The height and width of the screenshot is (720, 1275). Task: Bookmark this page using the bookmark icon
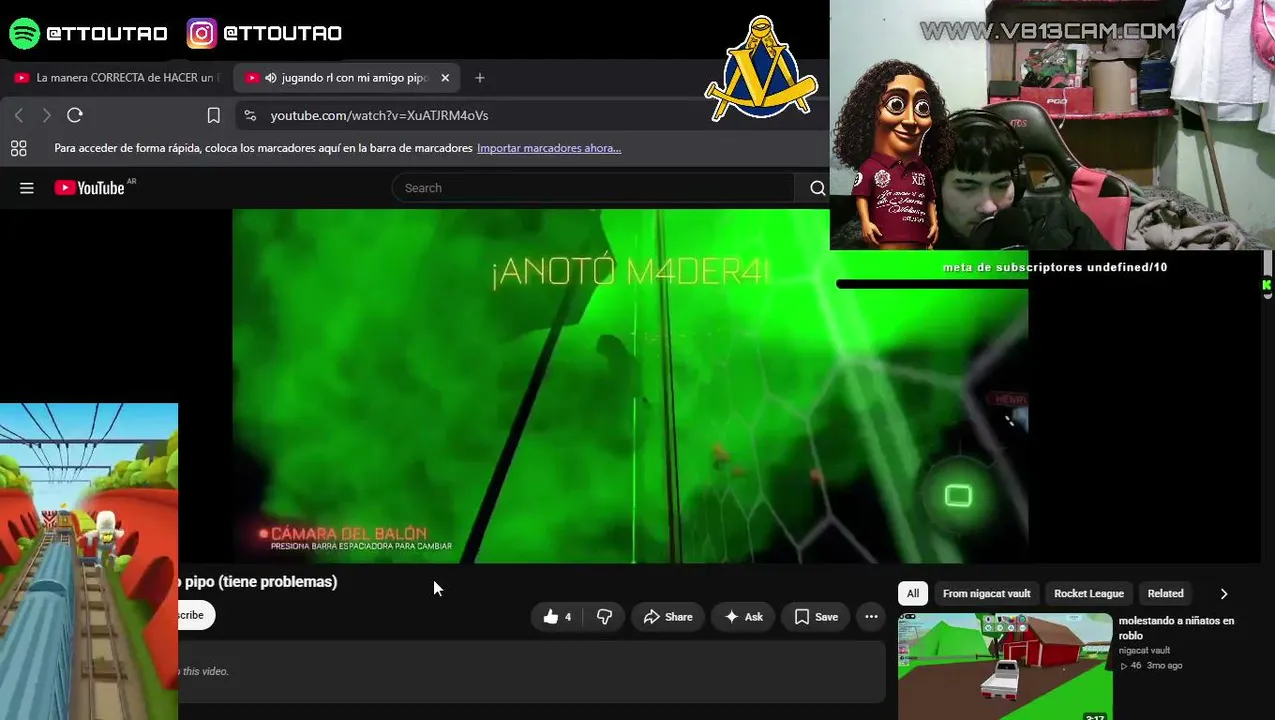pyautogui.click(x=213, y=115)
